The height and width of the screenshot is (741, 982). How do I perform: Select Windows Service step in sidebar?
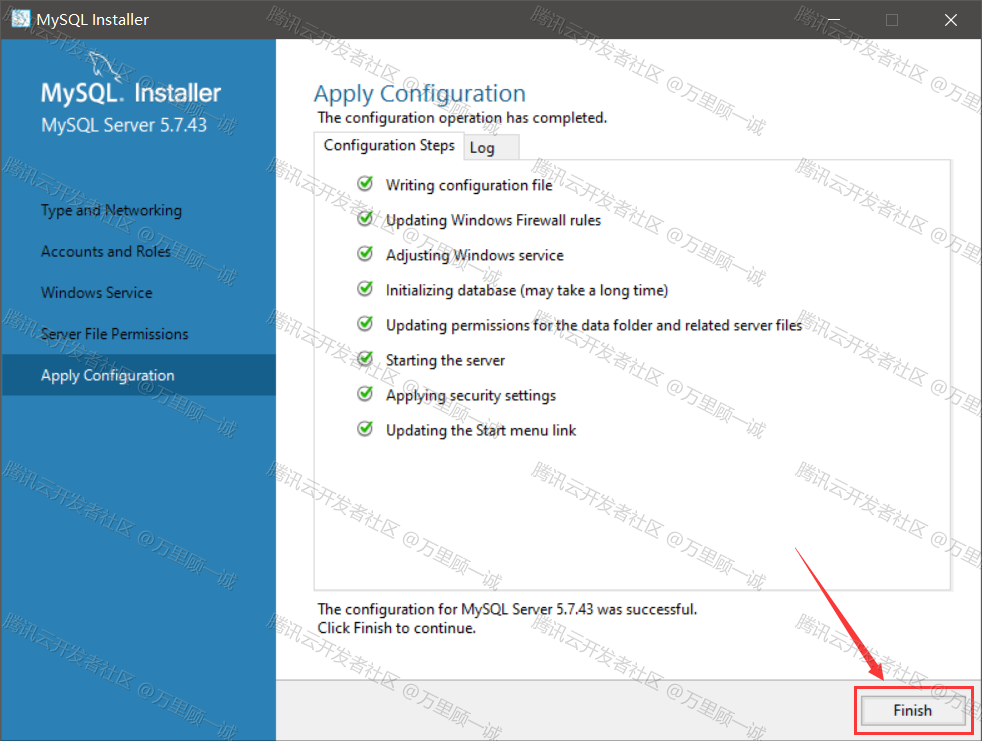[x=96, y=293]
